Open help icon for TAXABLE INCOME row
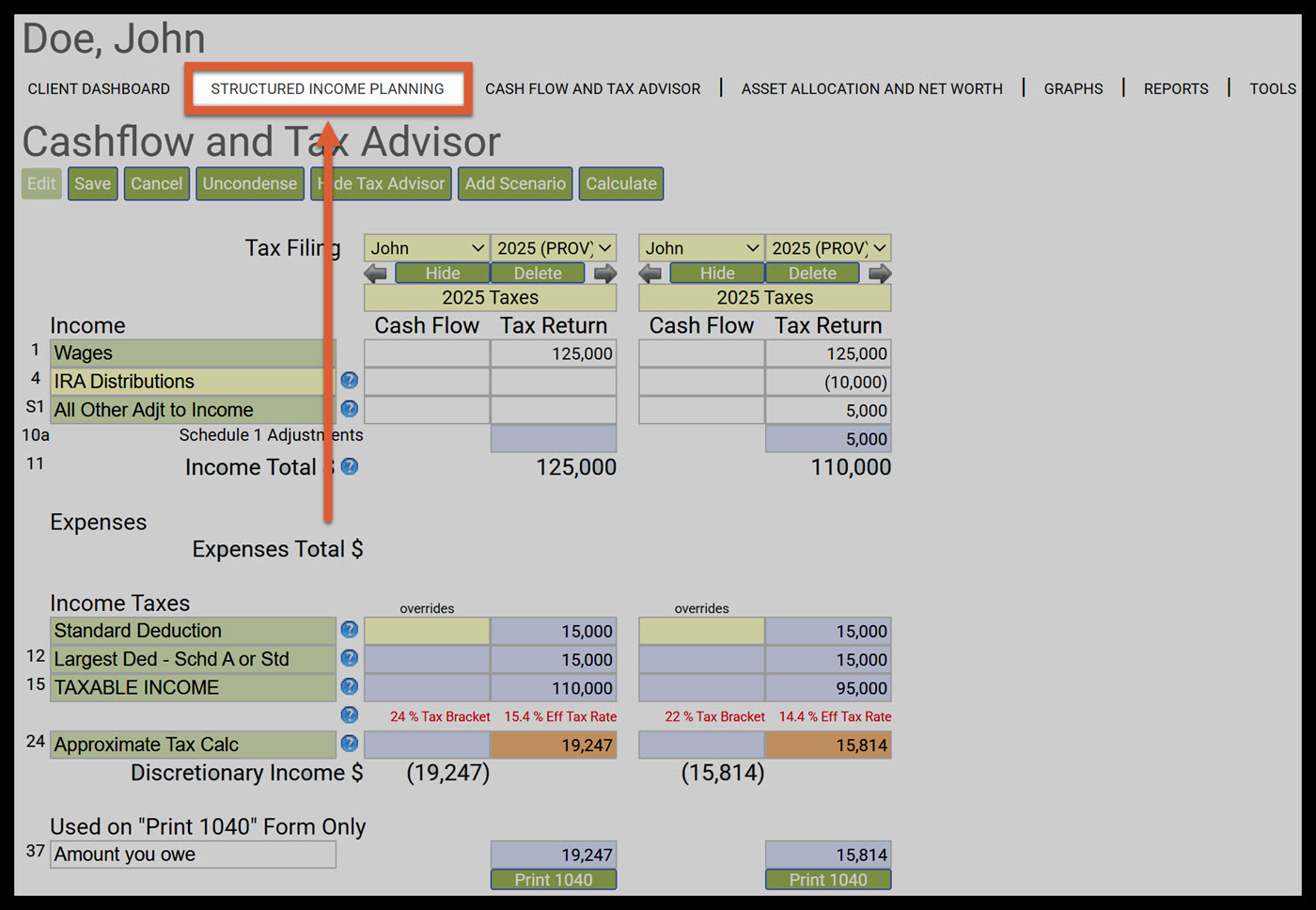This screenshot has width=1316, height=910. coord(350,686)
